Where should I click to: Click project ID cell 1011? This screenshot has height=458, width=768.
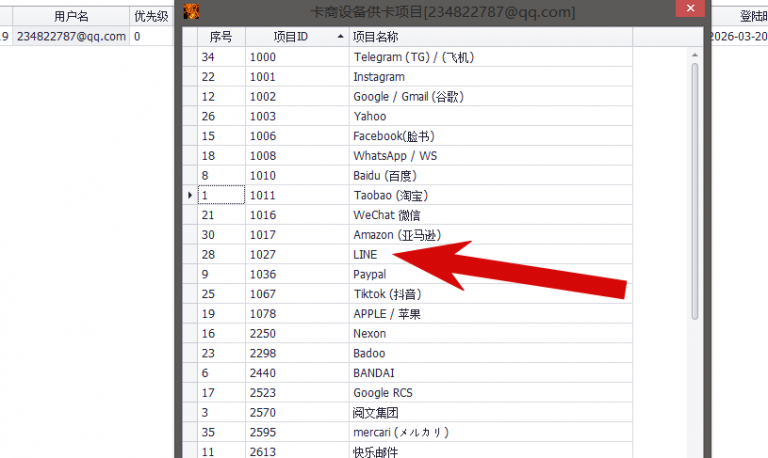pos(297,195)
